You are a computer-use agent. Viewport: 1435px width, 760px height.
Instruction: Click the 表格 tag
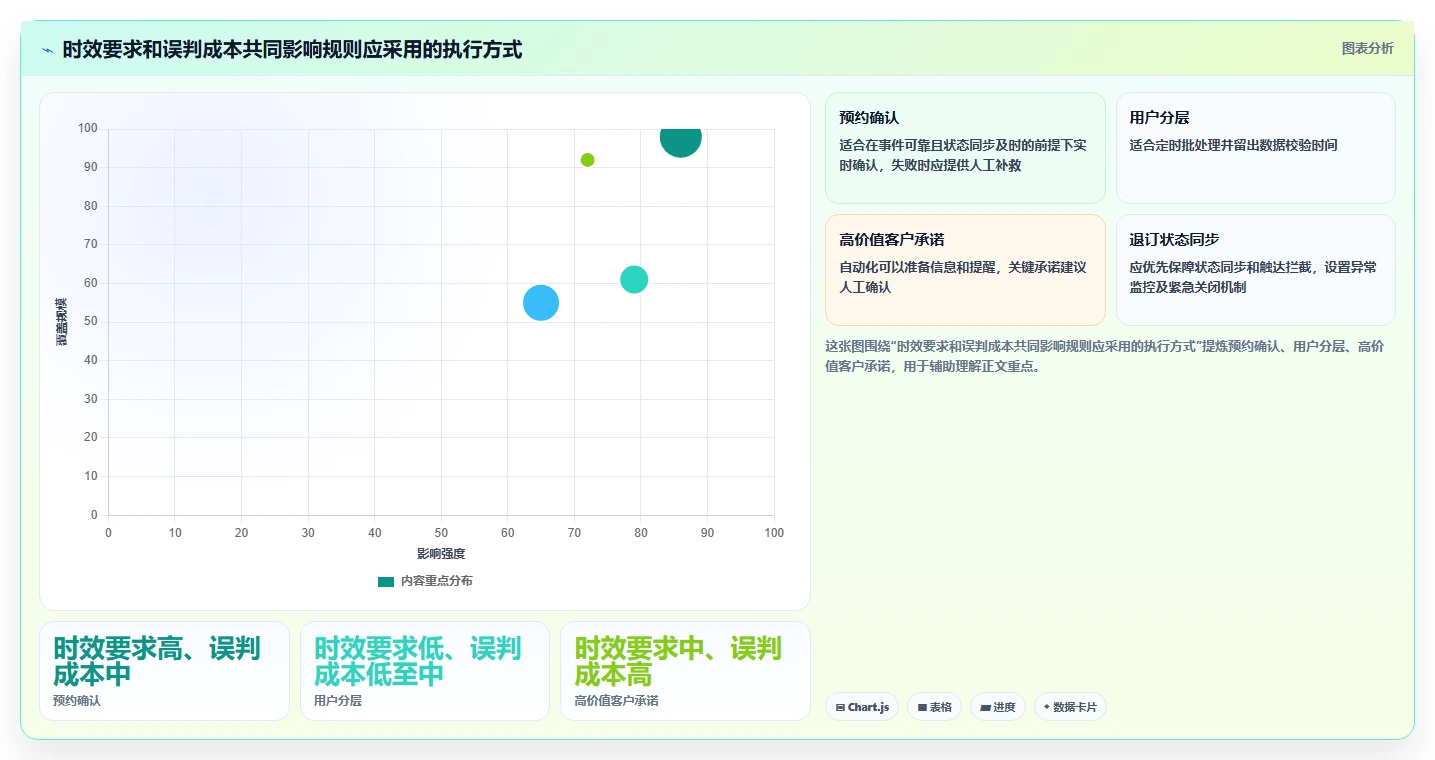point(934,707)
